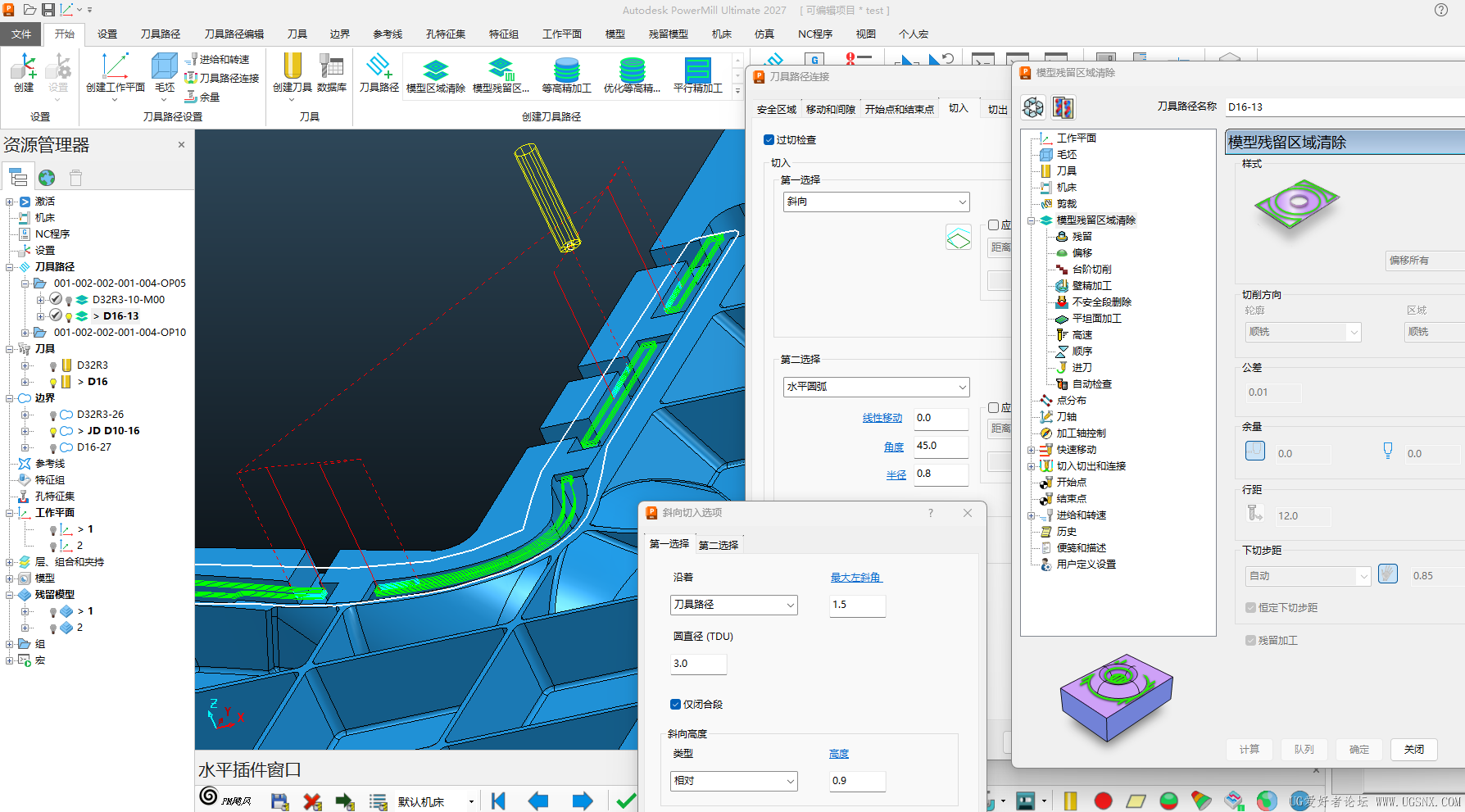Toggle light bulb visibility for D16-13 toolpath

69,317
